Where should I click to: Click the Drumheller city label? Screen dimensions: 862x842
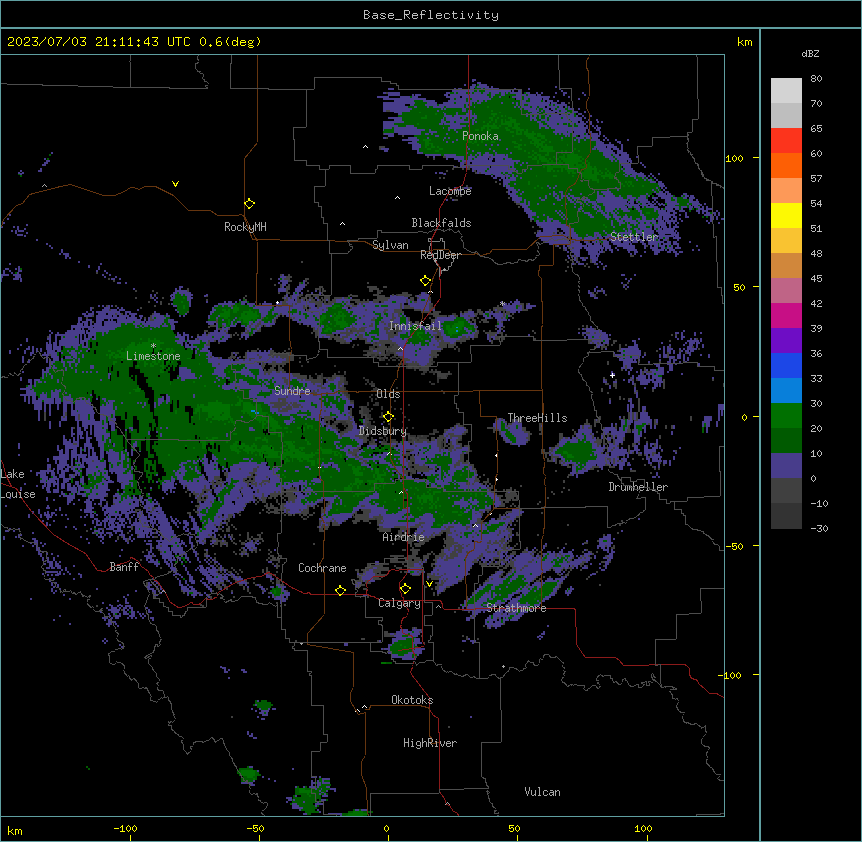coord(638,487)
